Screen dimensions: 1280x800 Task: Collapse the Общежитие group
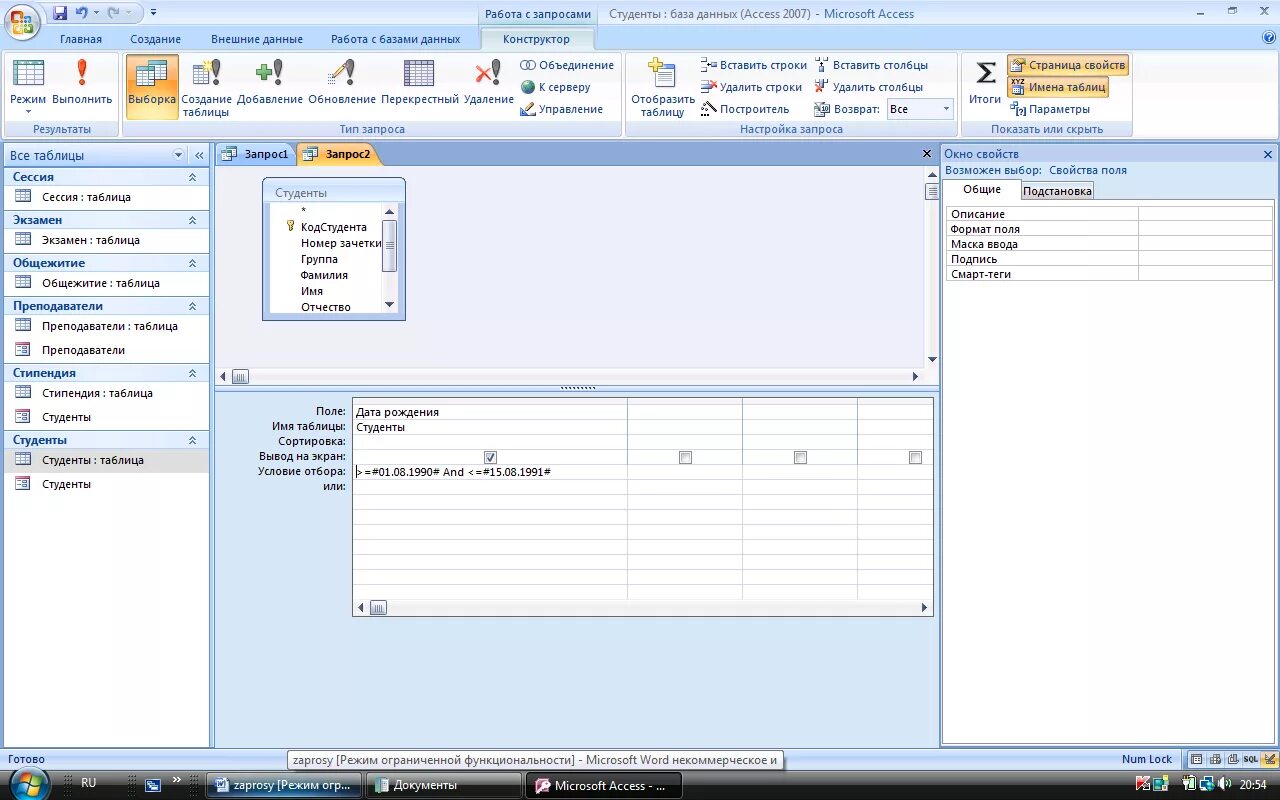tap(192, 263)
